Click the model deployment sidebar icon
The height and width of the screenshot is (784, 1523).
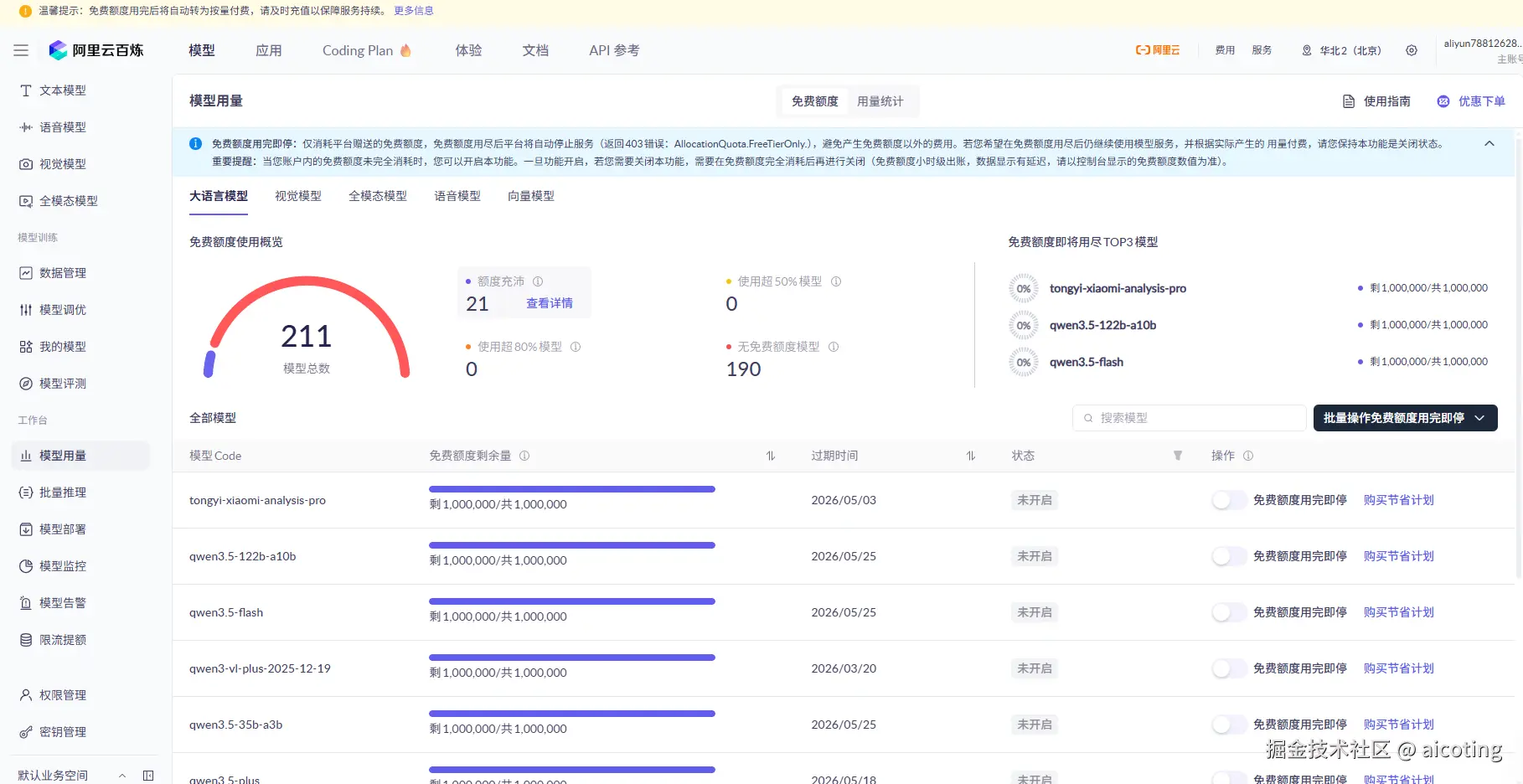click(x=26, y=529)
